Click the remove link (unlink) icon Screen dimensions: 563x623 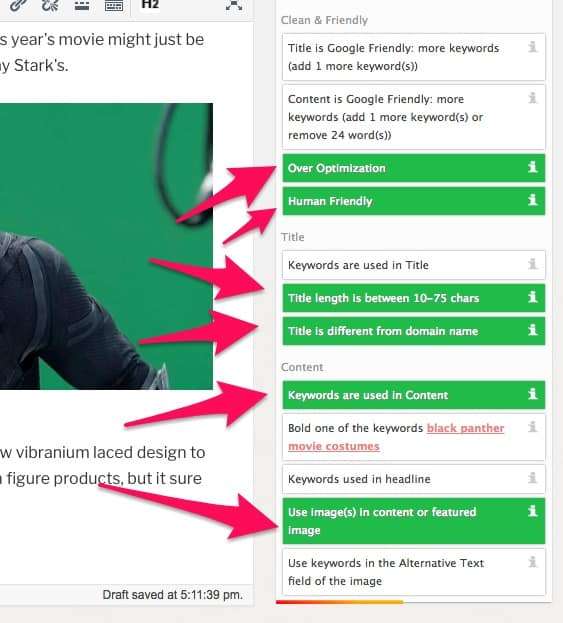[x=50, y=5]
